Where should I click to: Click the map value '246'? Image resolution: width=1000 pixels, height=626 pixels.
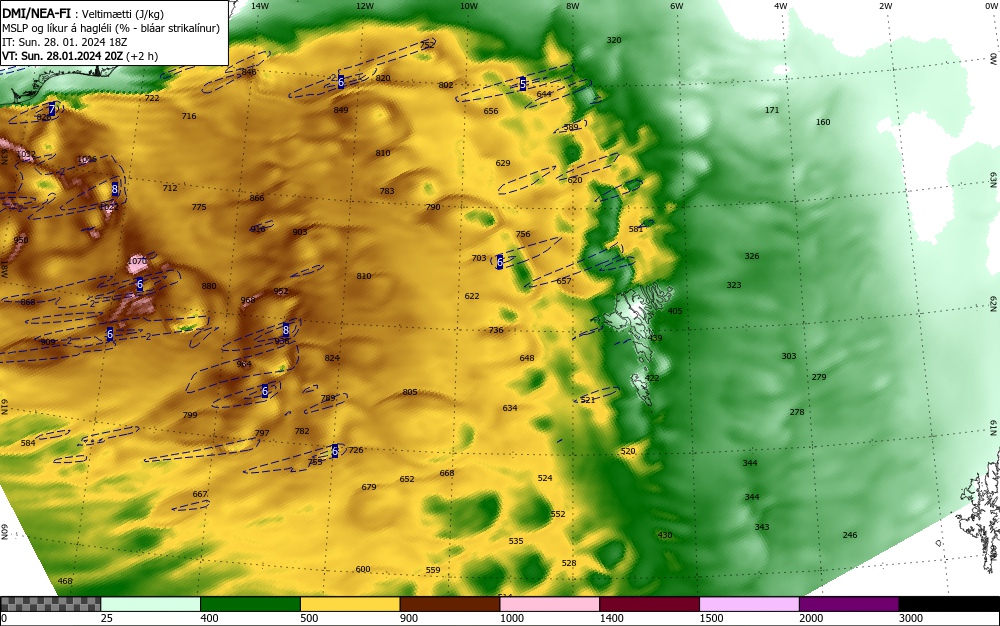click(849, 535)
